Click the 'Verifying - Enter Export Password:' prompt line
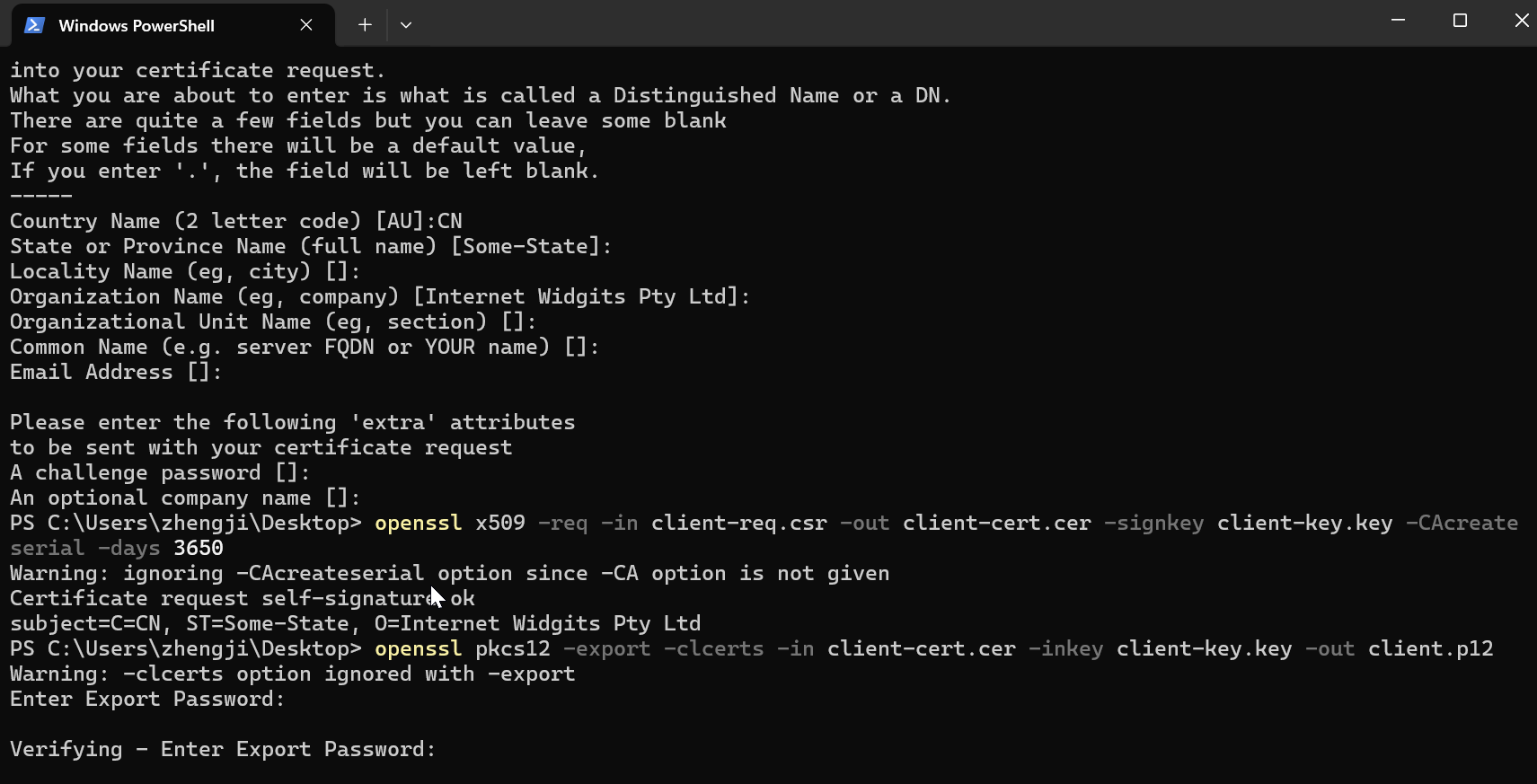Screen dimensions: 1537x784 (x=223, y=749)
